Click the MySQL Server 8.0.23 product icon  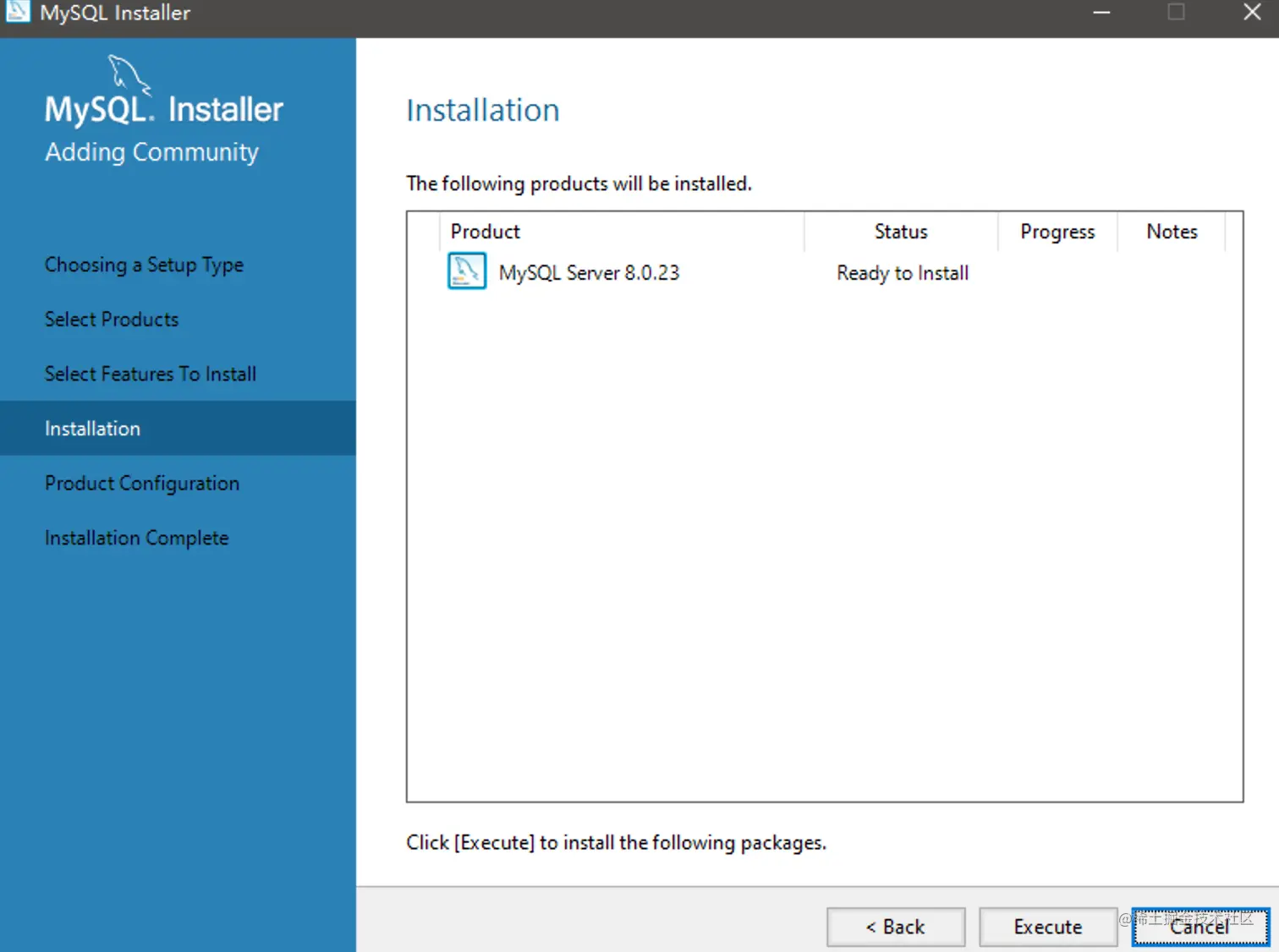pyautogui.click(x=466, y=271)
